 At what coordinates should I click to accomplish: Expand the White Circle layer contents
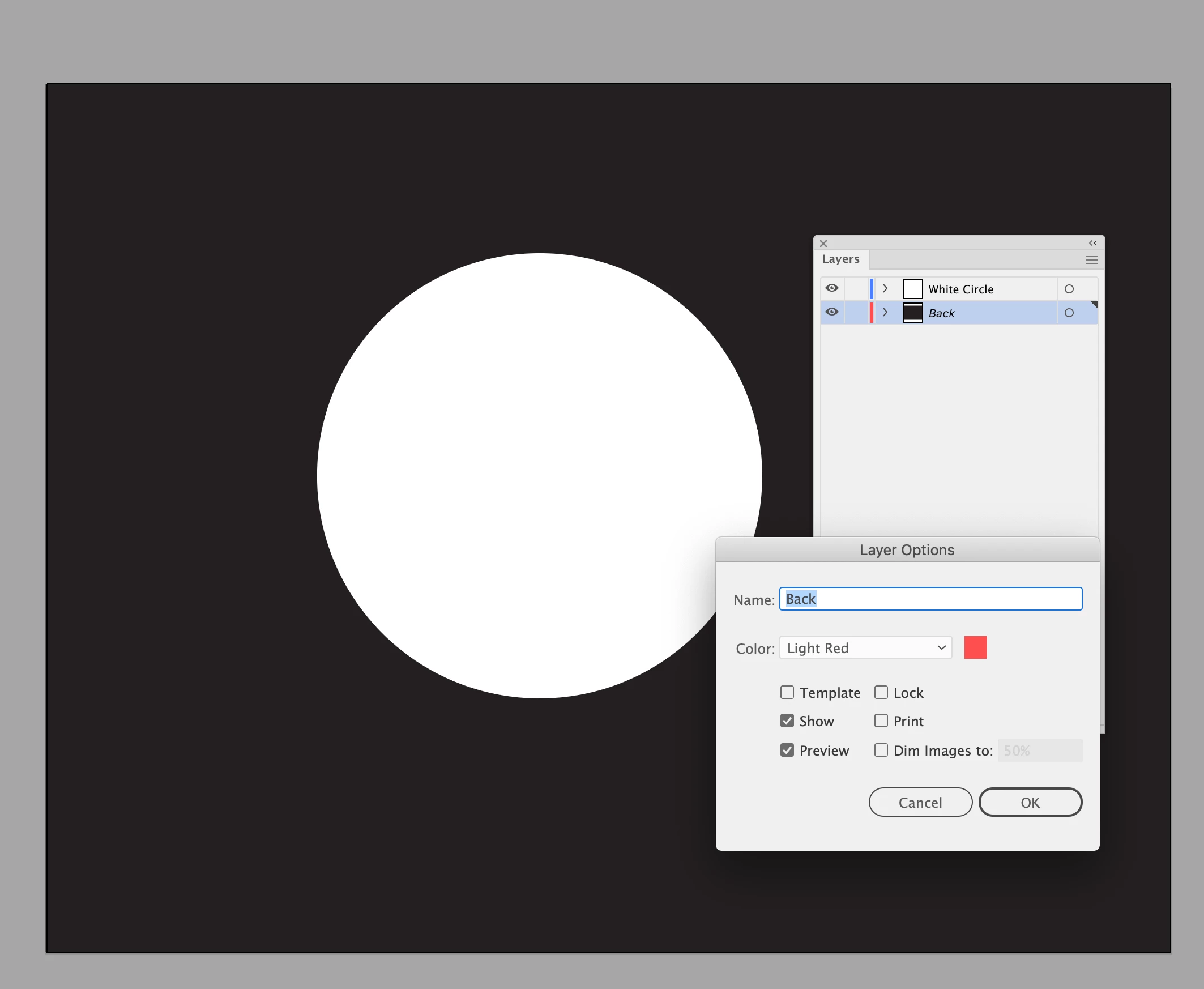(x=885, y=289)
